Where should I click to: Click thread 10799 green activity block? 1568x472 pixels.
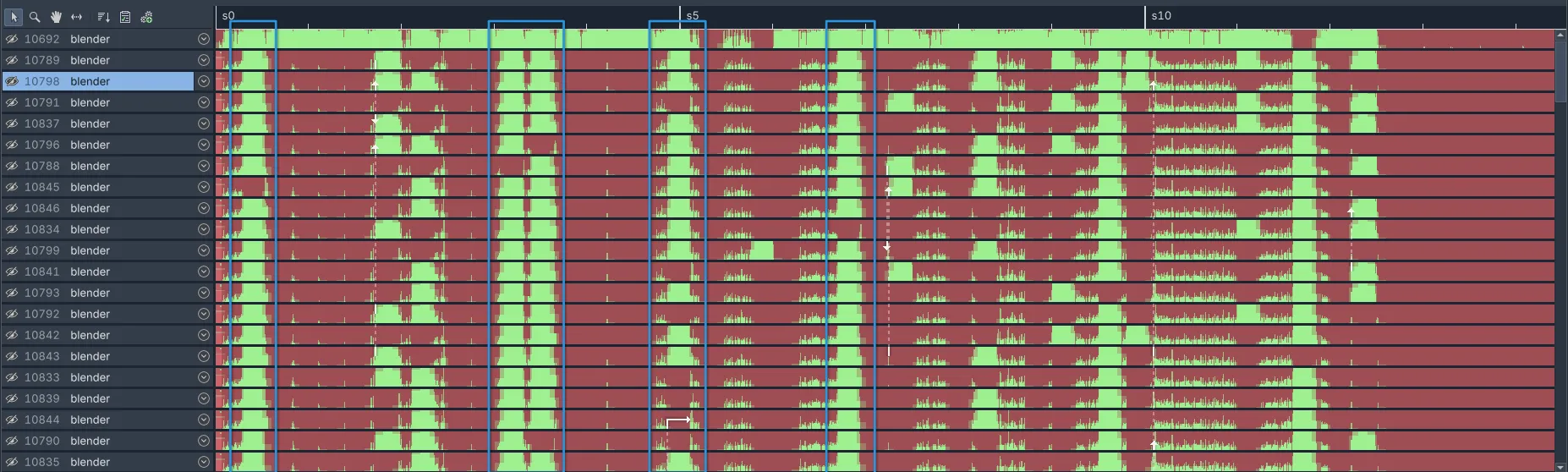pyautogui.click(x=761, y=250)
